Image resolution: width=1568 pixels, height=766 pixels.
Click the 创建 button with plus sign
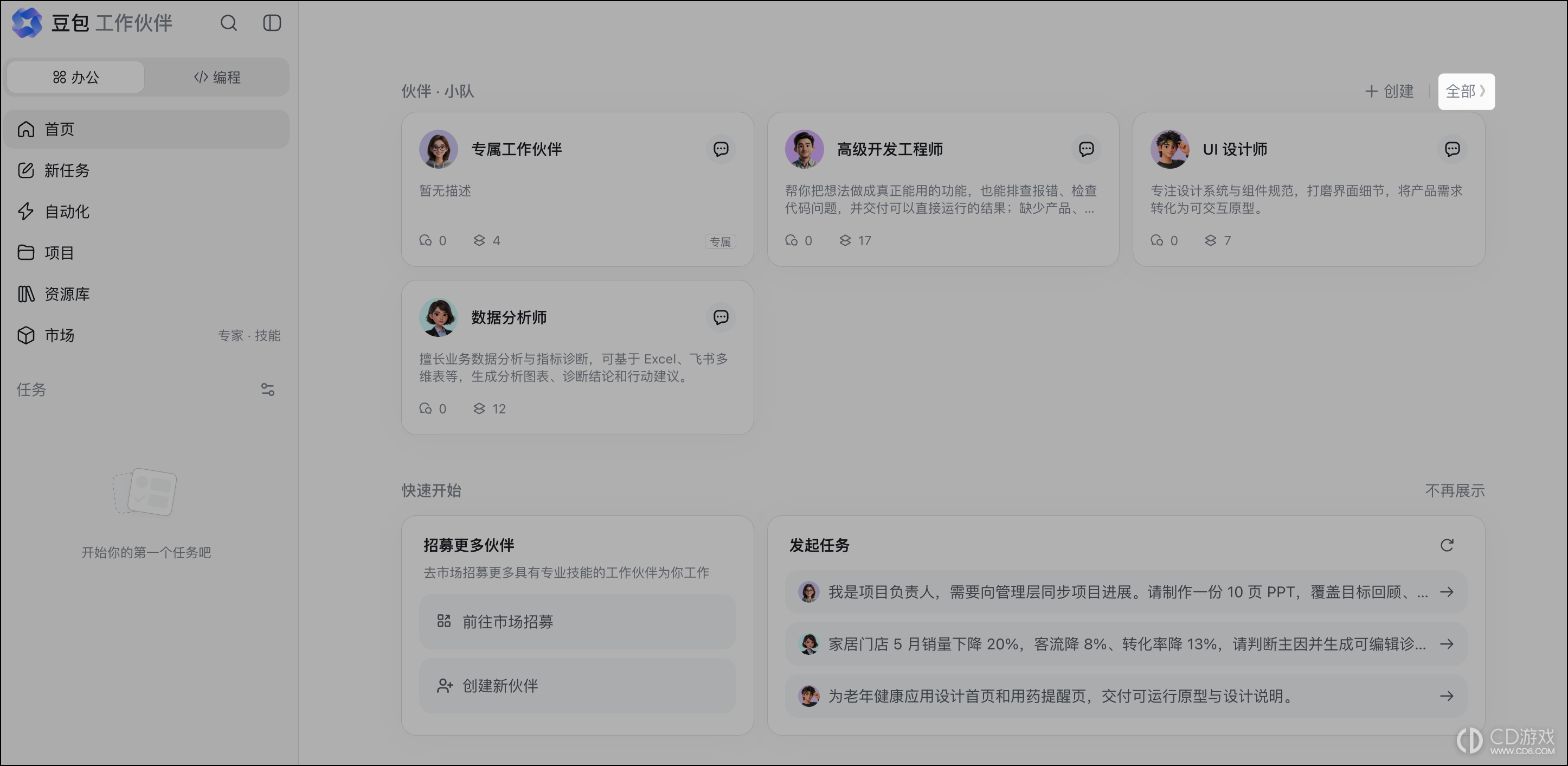point(1389,91)
